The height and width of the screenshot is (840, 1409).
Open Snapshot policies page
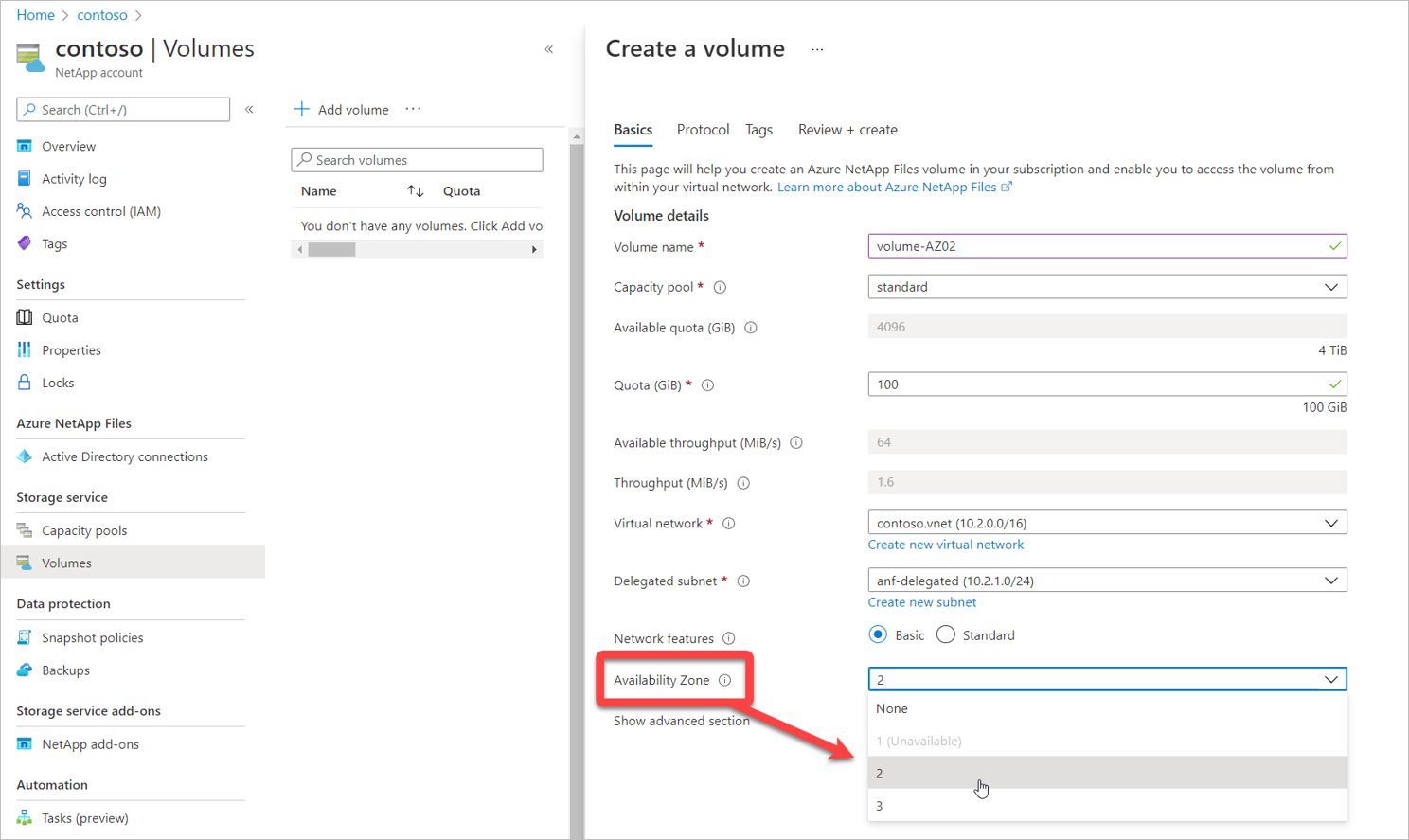pos(92,638)
